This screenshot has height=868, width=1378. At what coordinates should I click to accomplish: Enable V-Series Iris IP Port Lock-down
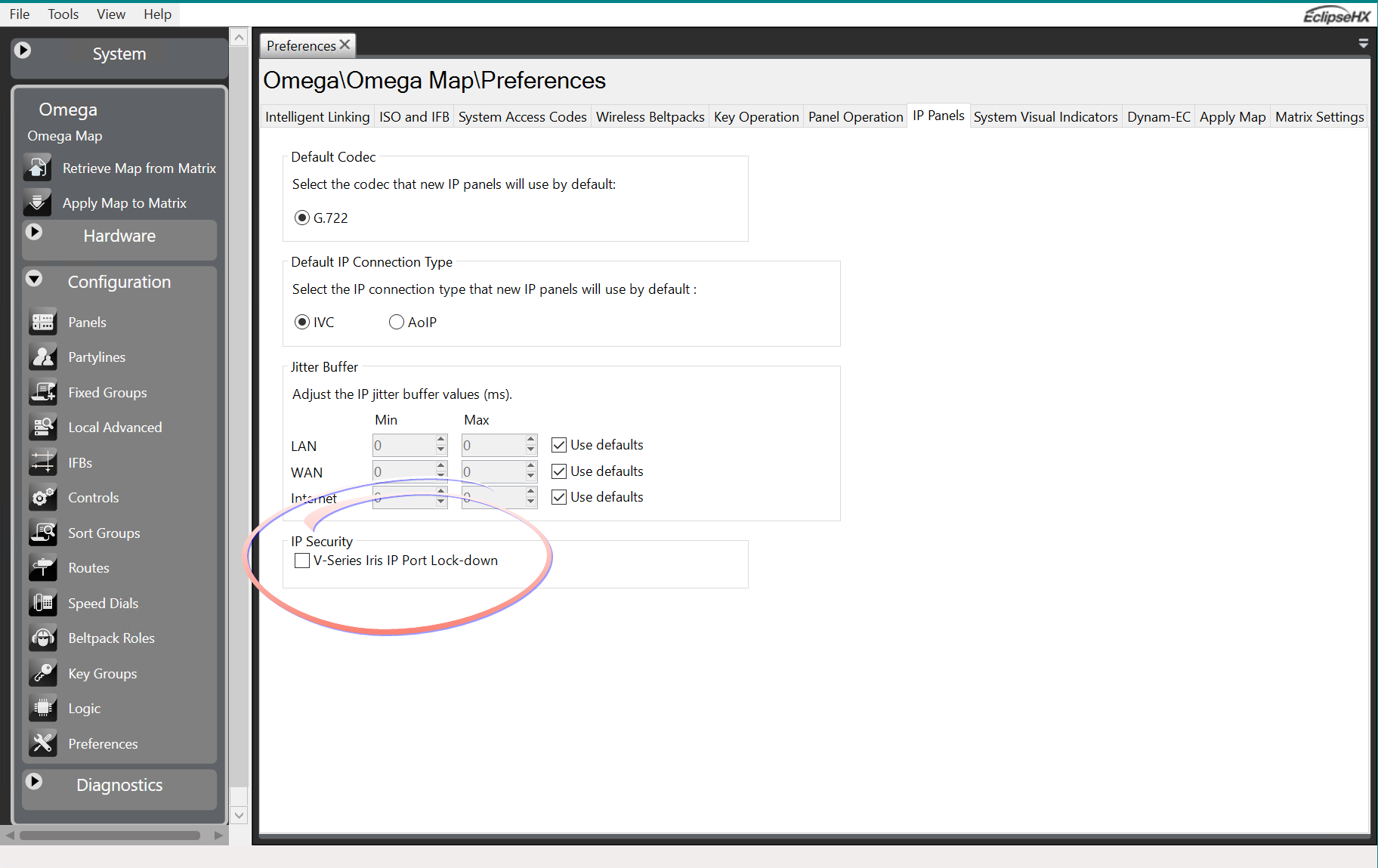pos(302,561)
